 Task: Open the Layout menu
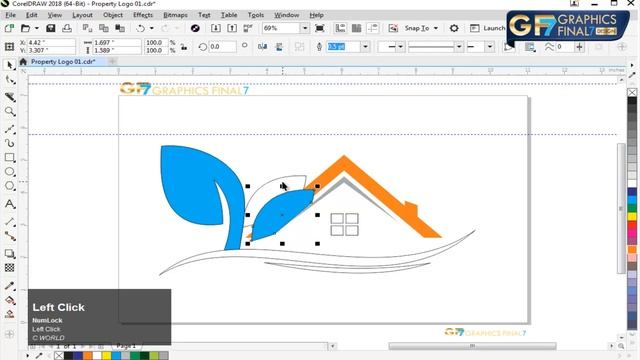[x=82, y=15]
